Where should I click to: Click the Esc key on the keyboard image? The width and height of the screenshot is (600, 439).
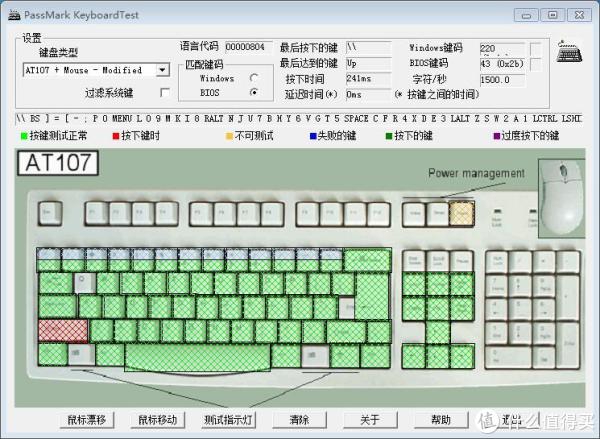tap(50, 213)
